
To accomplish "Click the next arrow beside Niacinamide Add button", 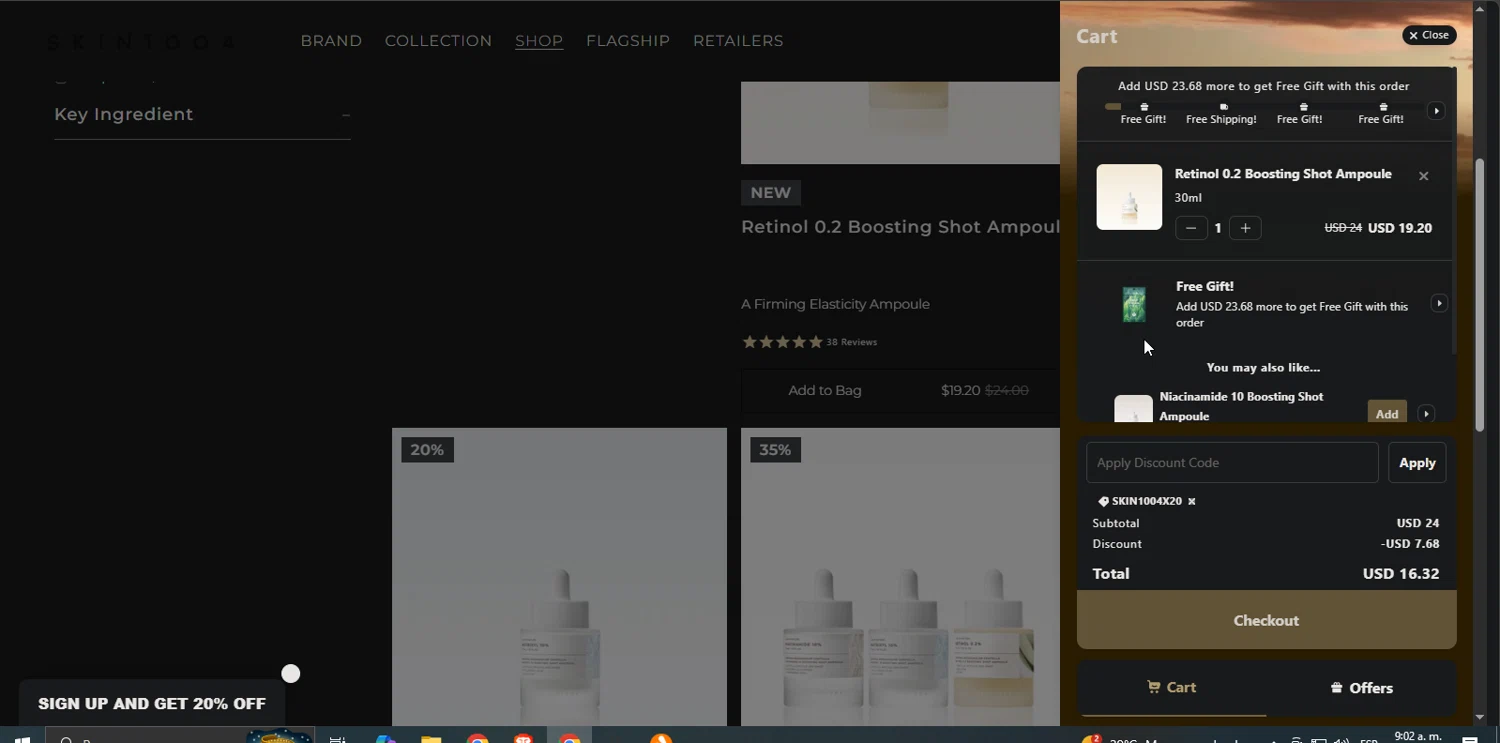I will click(1426, 414).
